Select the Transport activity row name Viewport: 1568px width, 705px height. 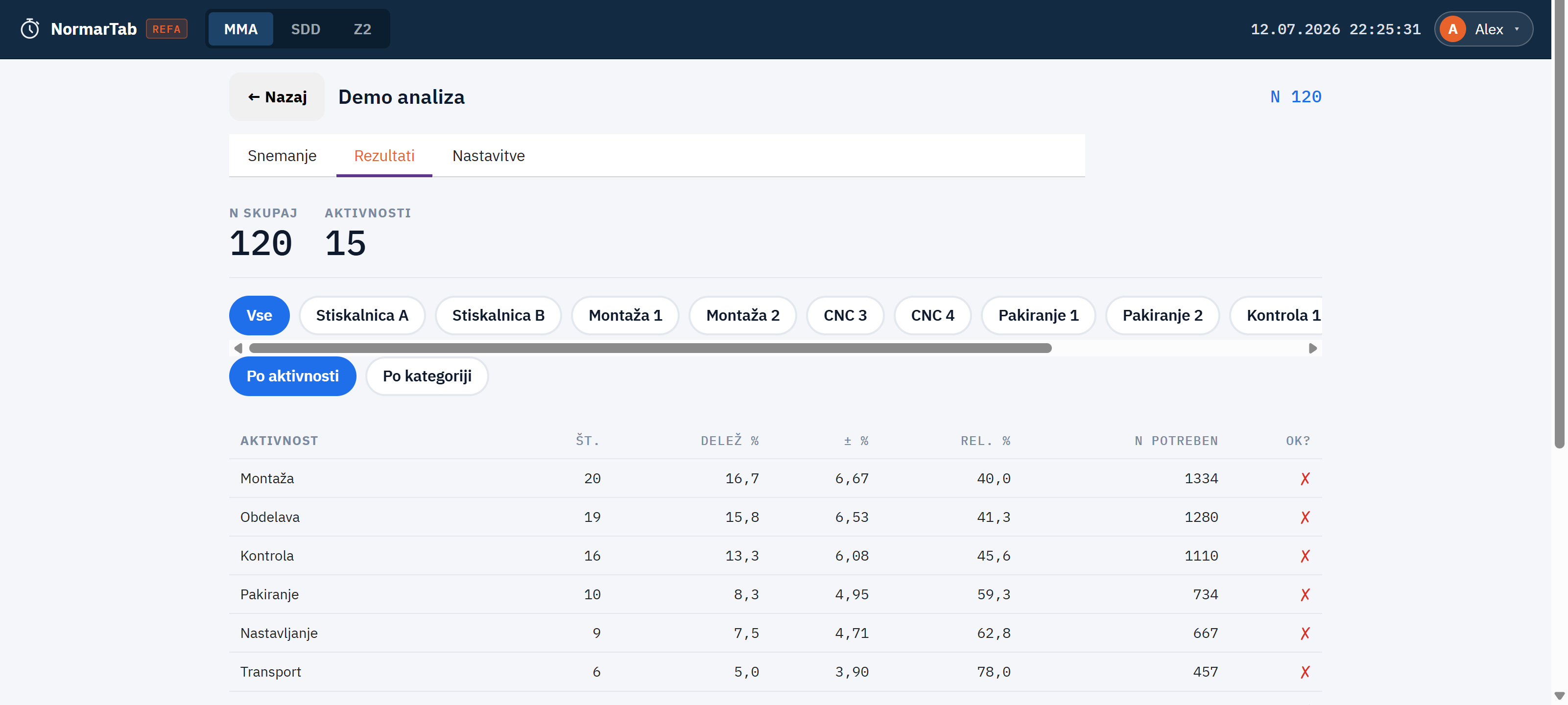pyautogui.click(x=270, y=672)
